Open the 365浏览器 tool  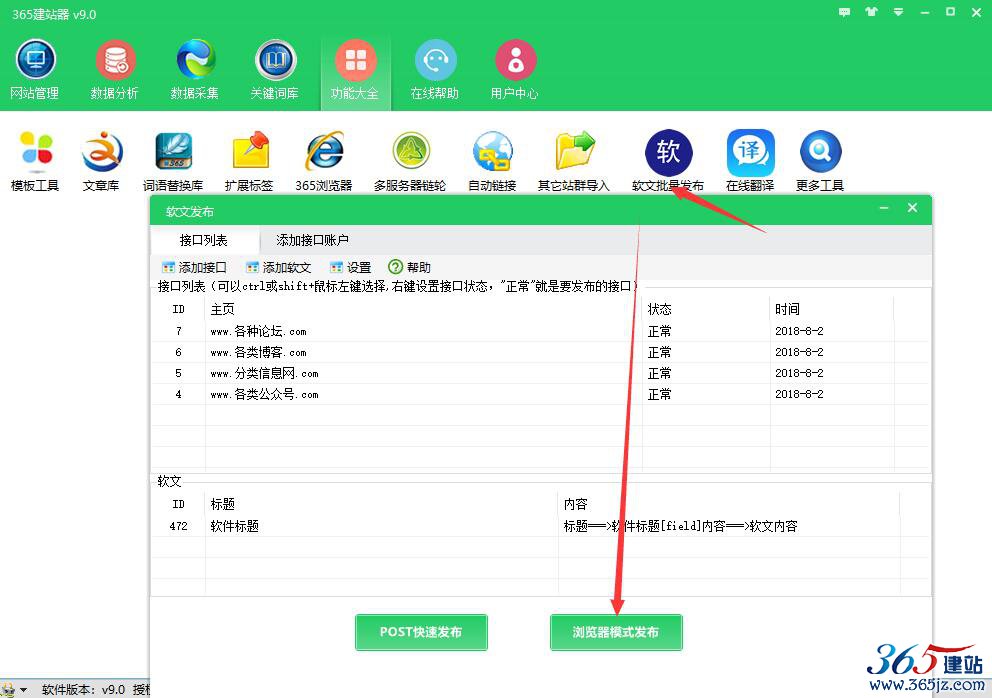(x=324, y=161)
